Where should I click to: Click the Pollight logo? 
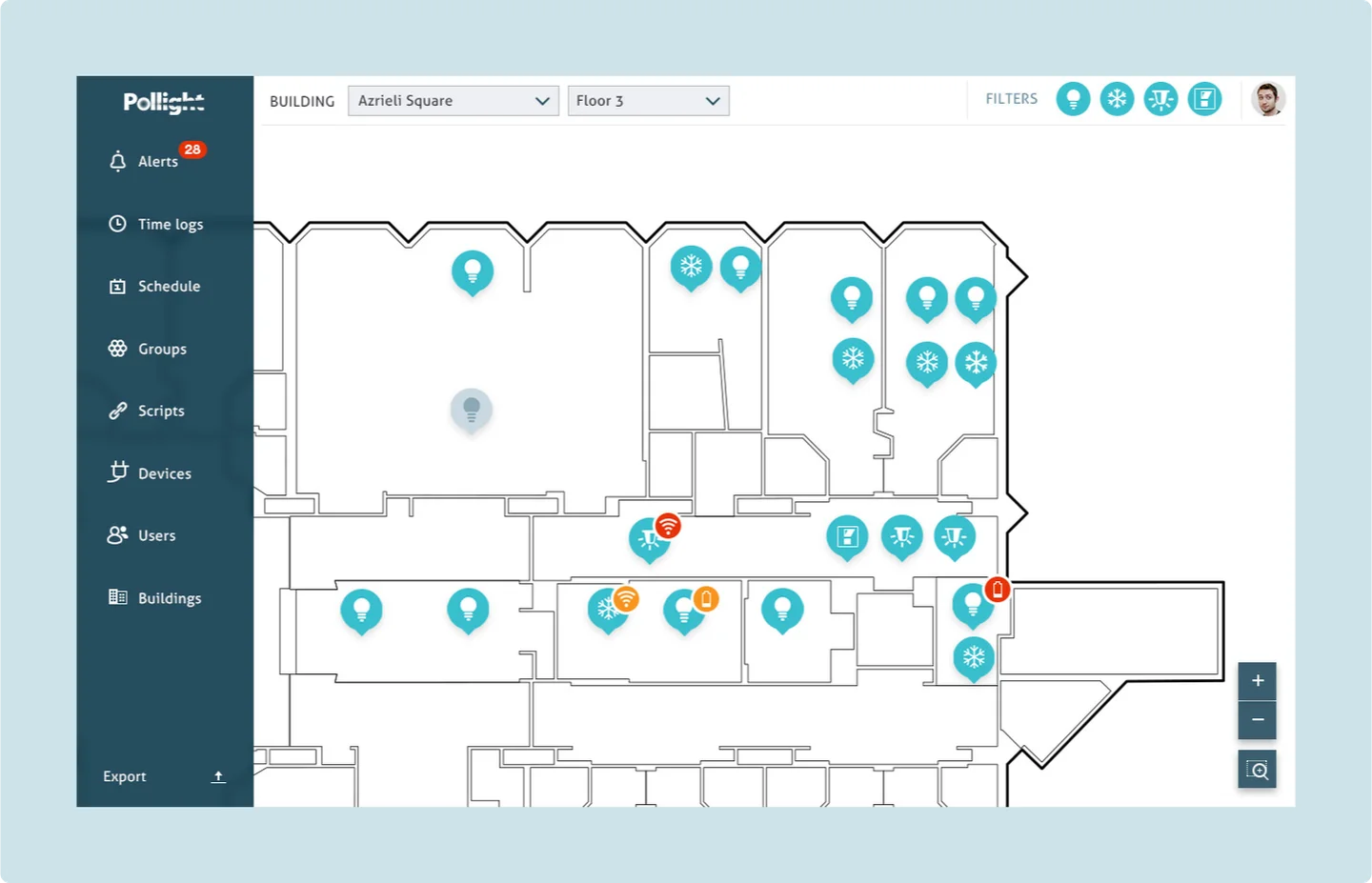(164, 102)
